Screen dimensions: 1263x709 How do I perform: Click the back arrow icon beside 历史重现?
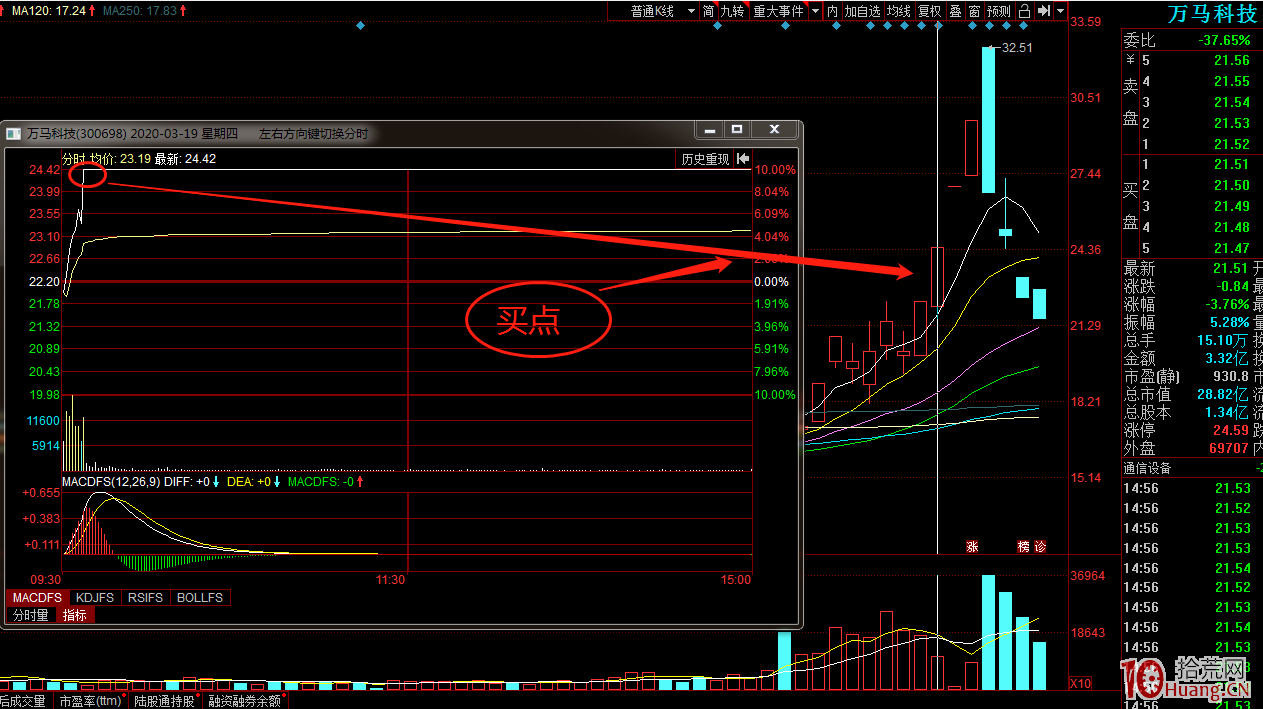pos(743,159)
